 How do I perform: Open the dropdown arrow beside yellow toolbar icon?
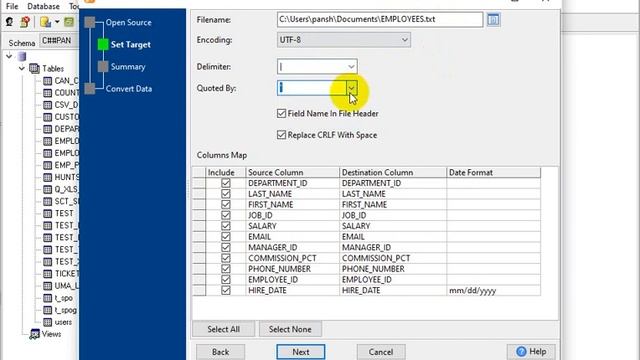click(x=57, y=22)
